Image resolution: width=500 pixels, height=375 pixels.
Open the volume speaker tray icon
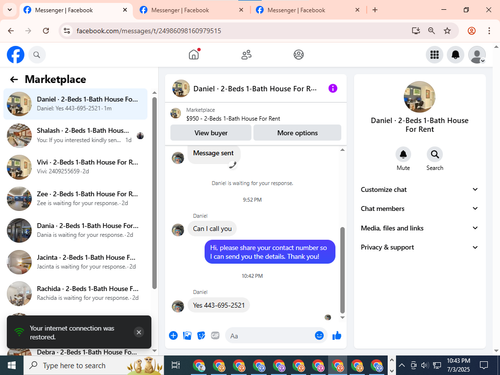coord(424,365)
